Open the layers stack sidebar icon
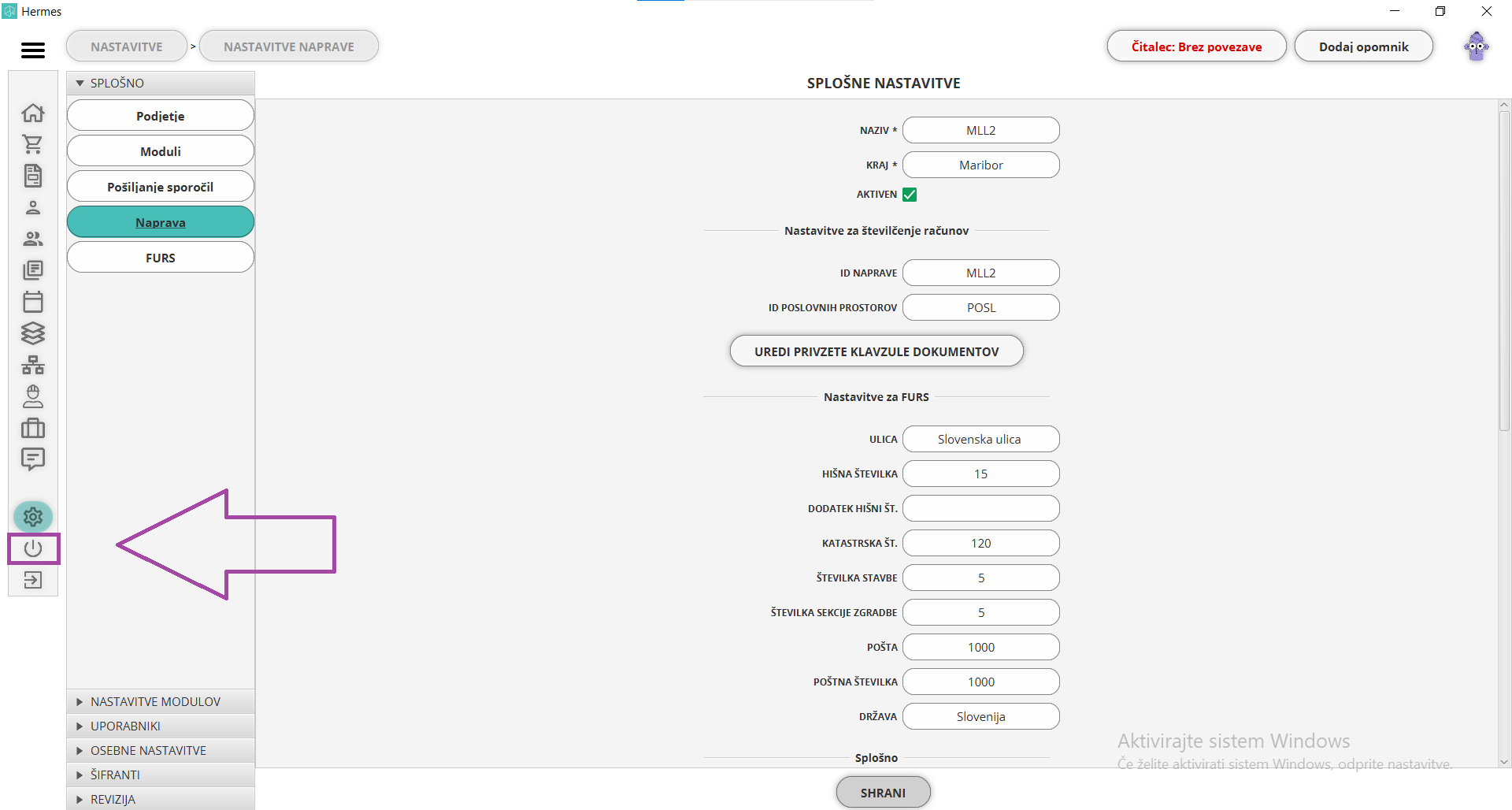The image size is (1512, 810). (33, 333)
